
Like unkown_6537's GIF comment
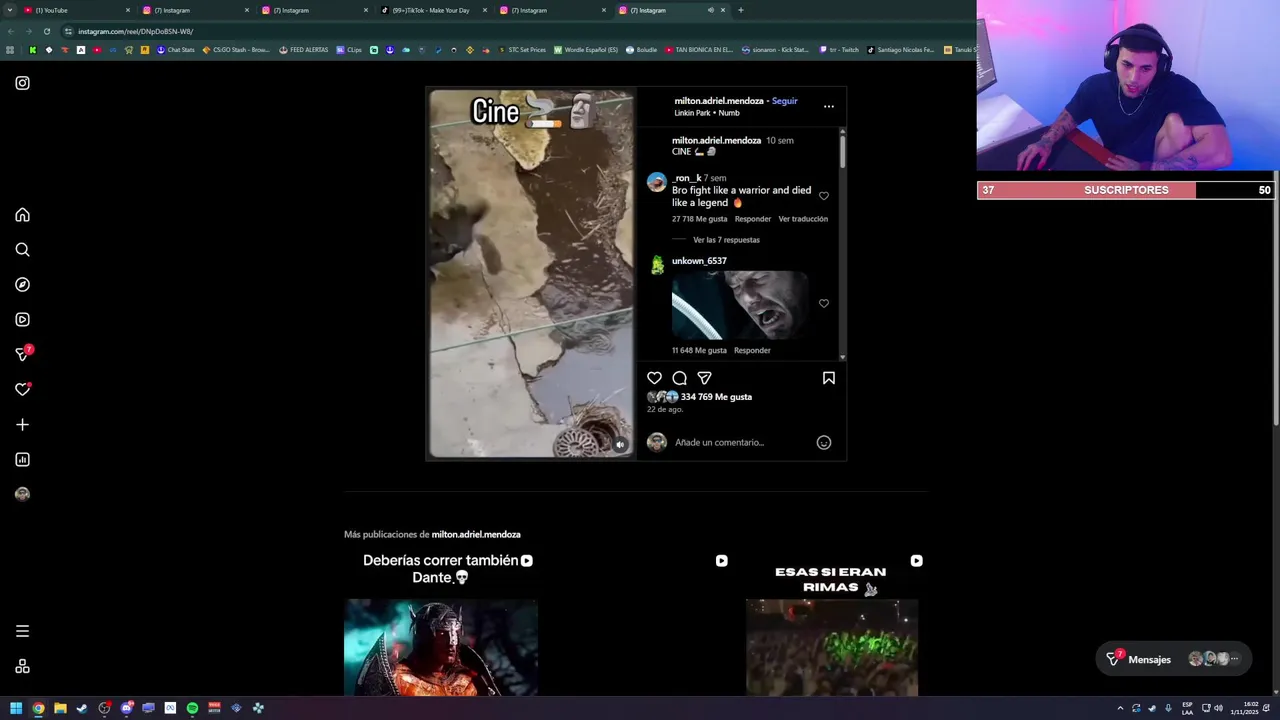(x=824, y=303)
